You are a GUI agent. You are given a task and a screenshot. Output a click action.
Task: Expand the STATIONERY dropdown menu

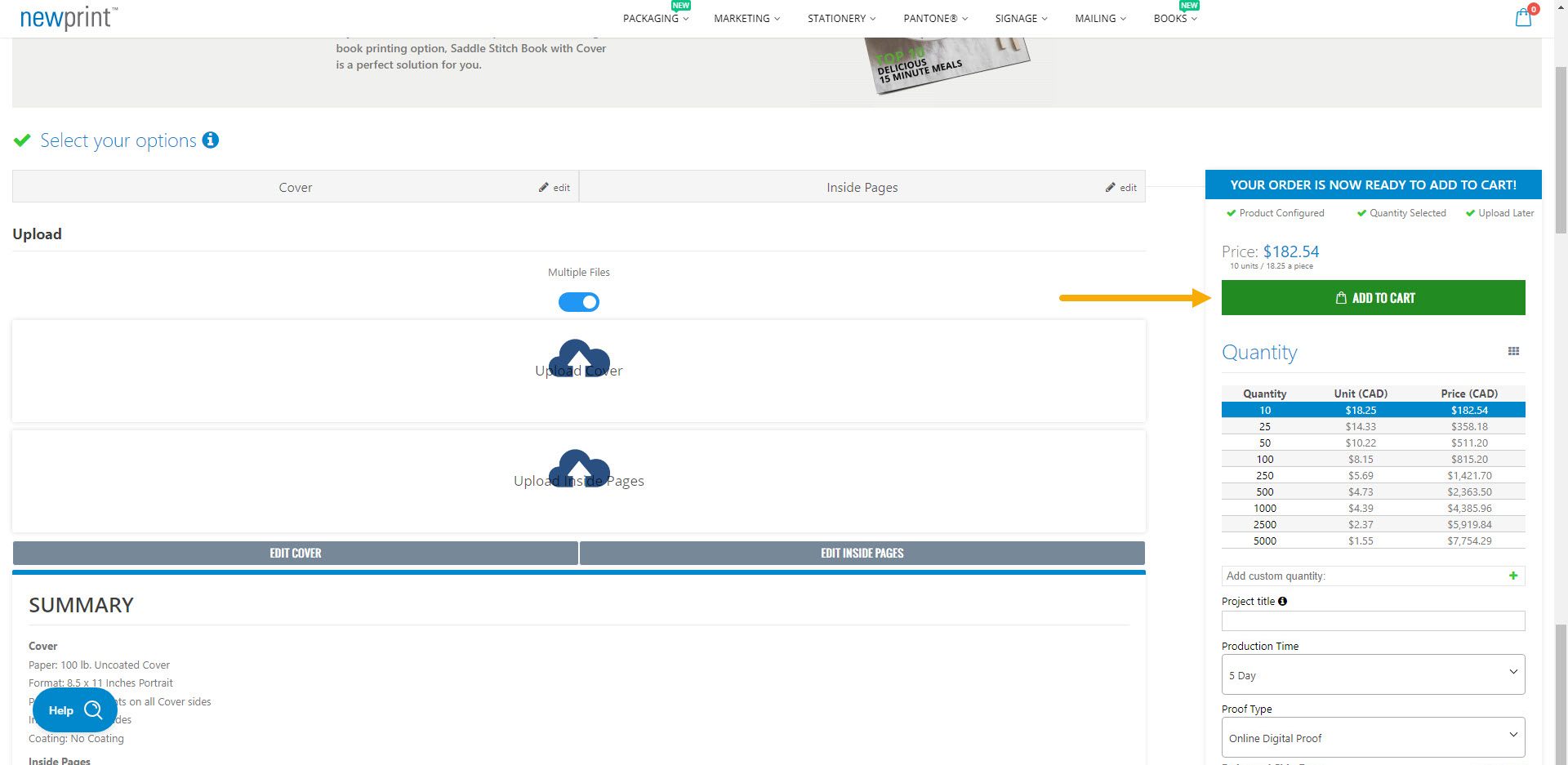(x=840, y=18)
